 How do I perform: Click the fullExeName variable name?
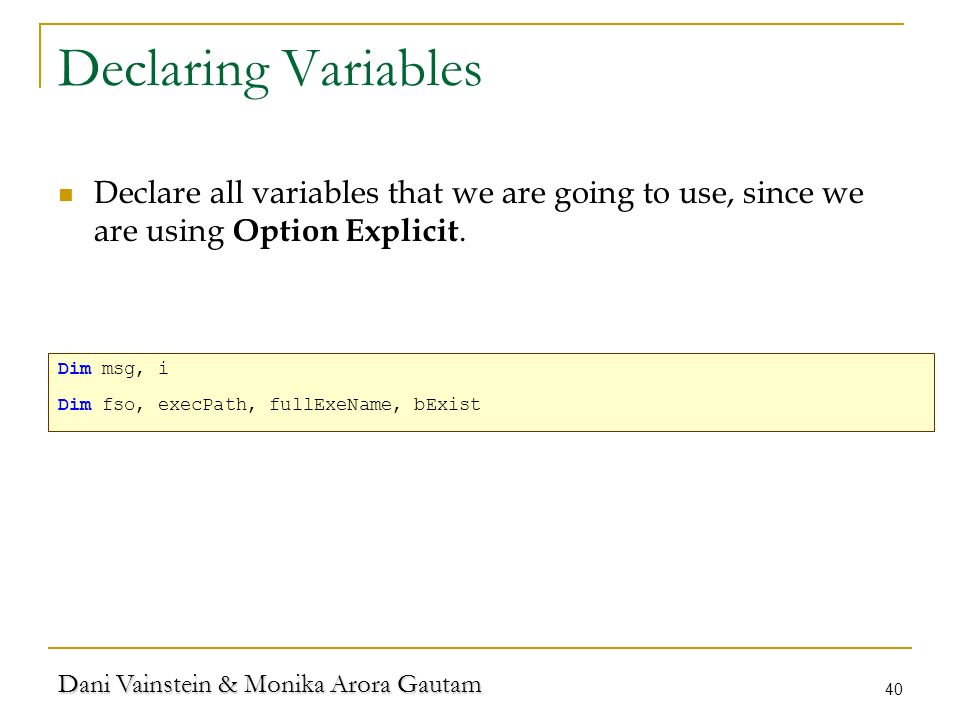pos(330,405)
